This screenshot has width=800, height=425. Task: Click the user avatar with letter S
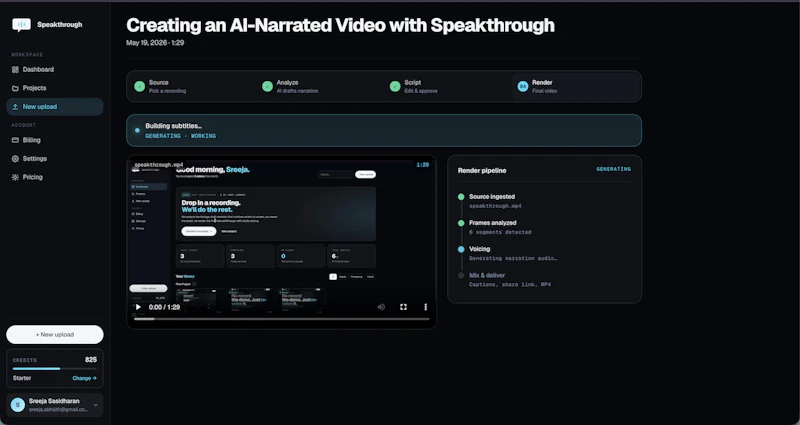coord(18,405)
